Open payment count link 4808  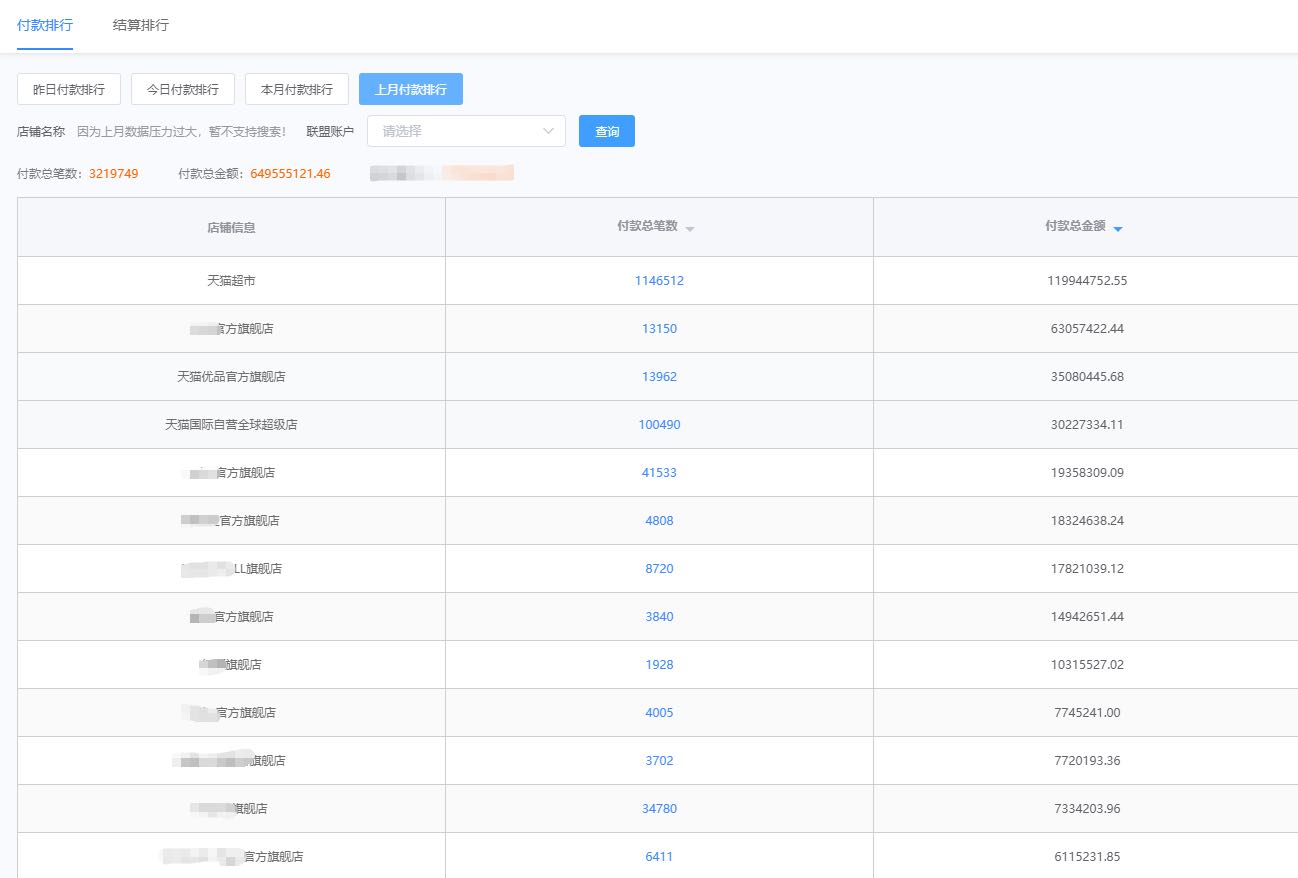(660, 521)
